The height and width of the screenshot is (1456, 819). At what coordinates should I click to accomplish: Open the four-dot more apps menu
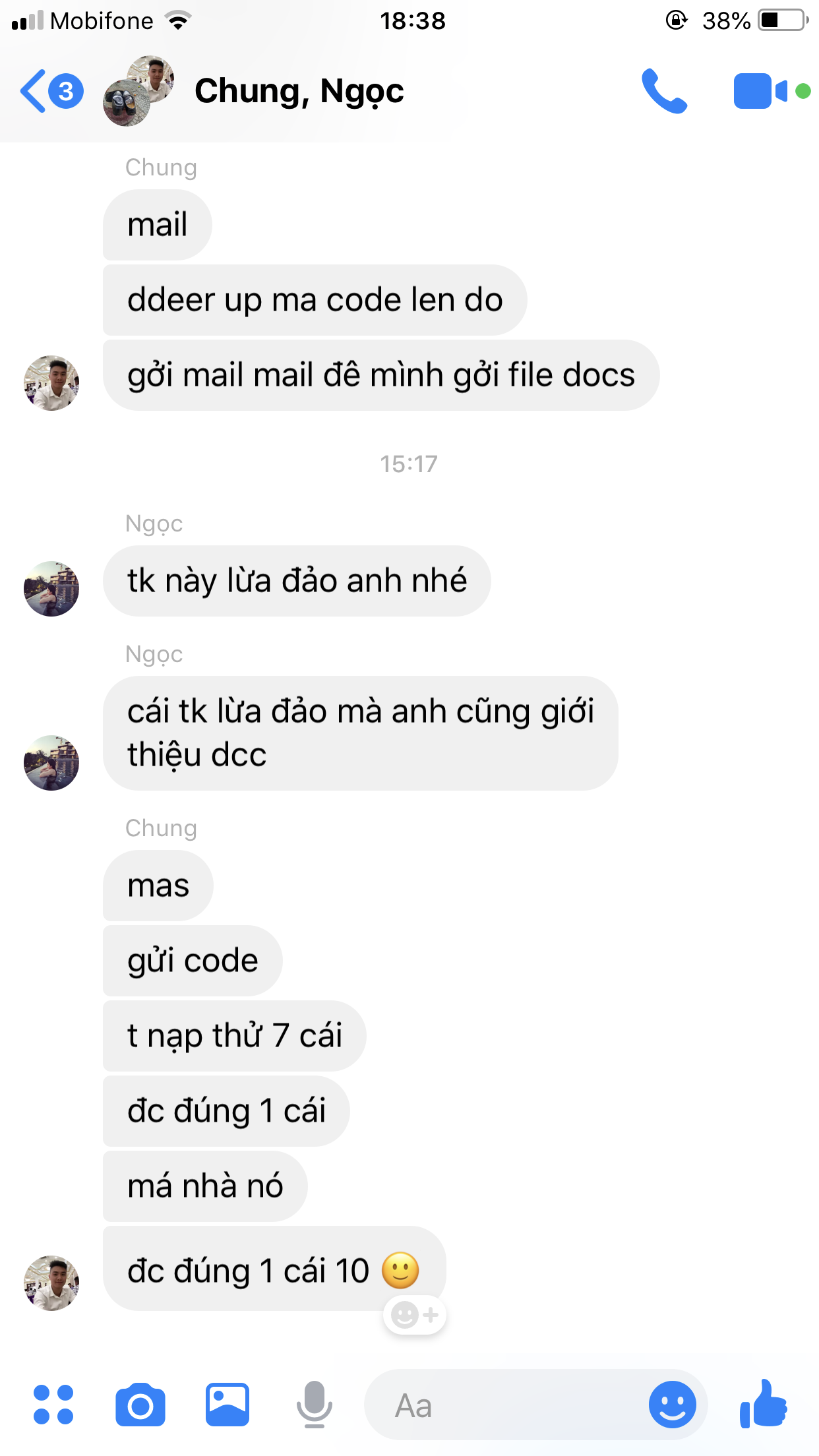(53, 1405)
